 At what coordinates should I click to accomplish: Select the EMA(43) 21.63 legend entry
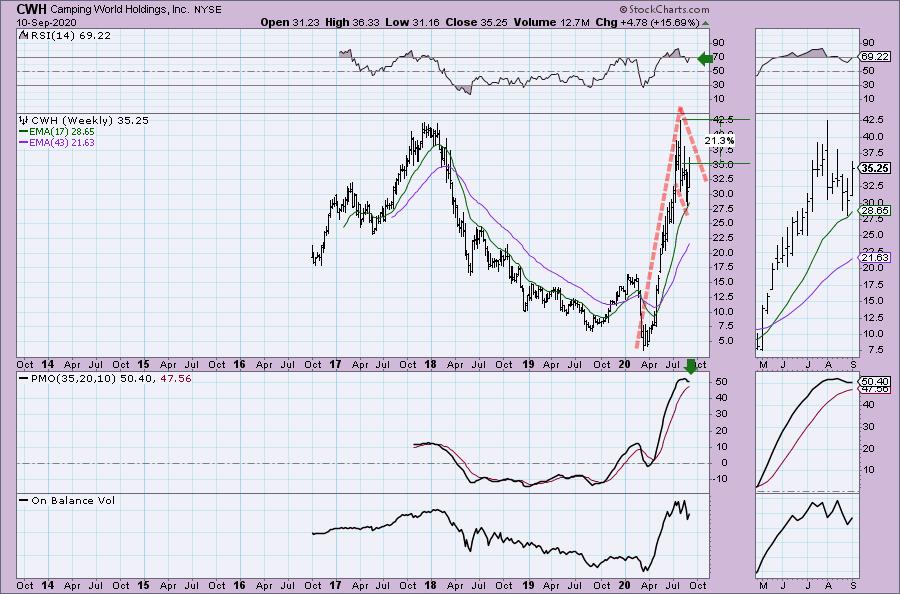[62, 143]
